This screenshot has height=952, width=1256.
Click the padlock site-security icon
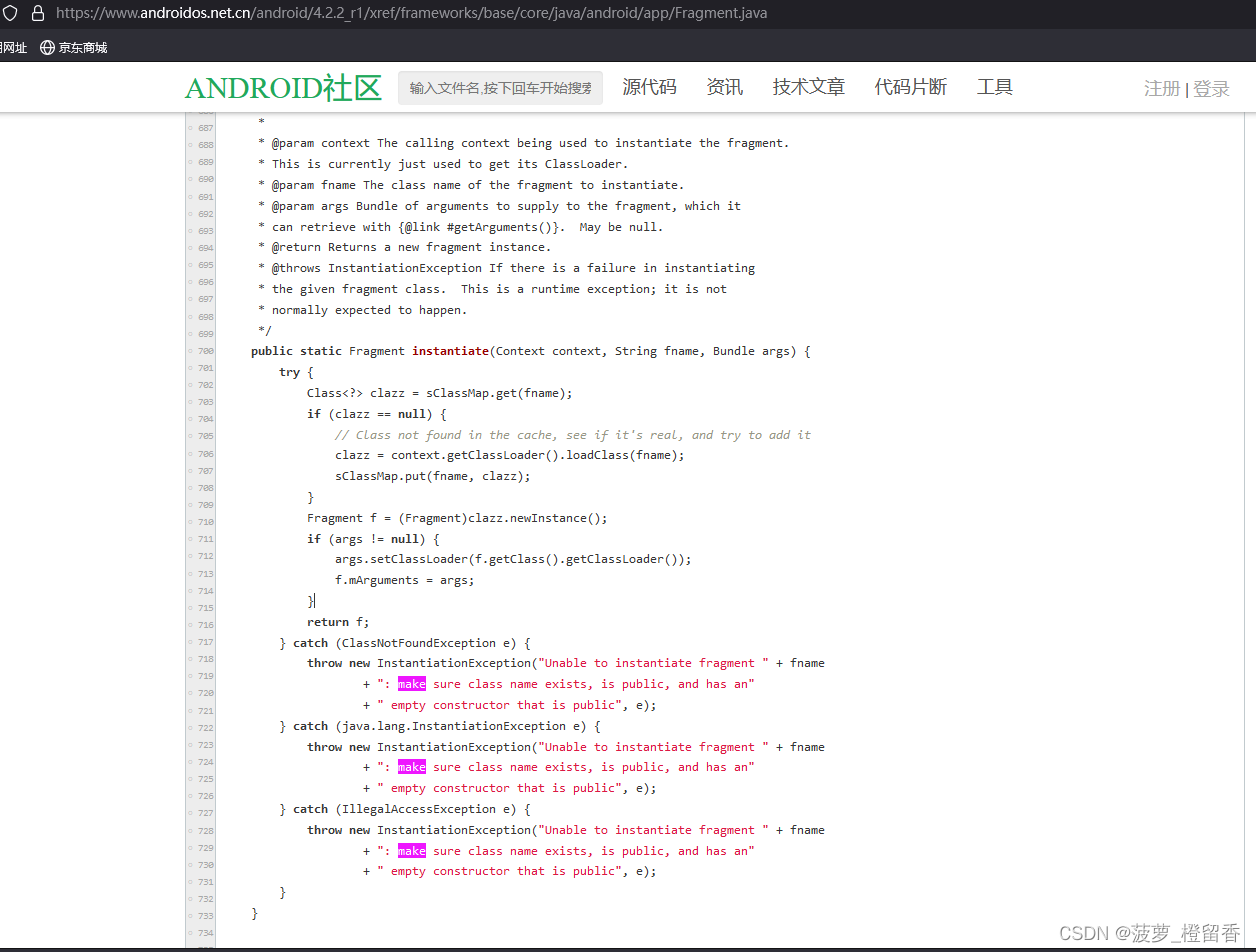coord(38,14)
